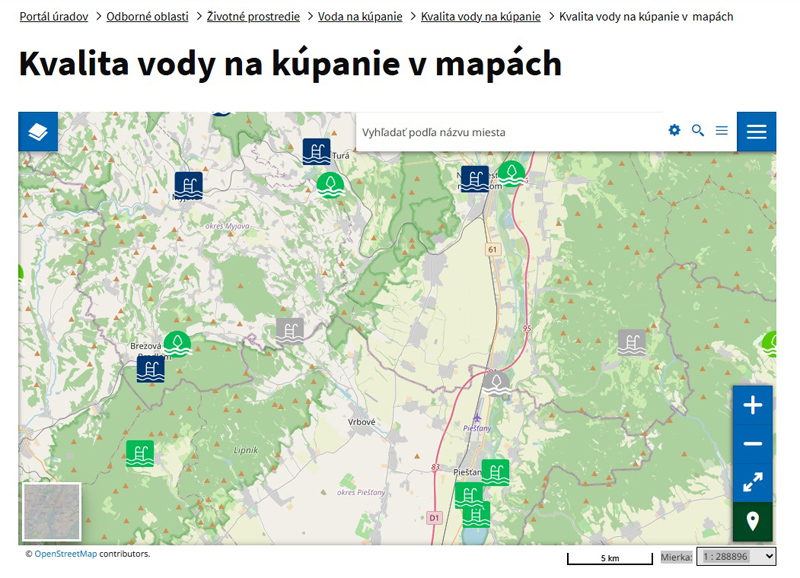Select green natural water marker at right map edge

point(769,344)
